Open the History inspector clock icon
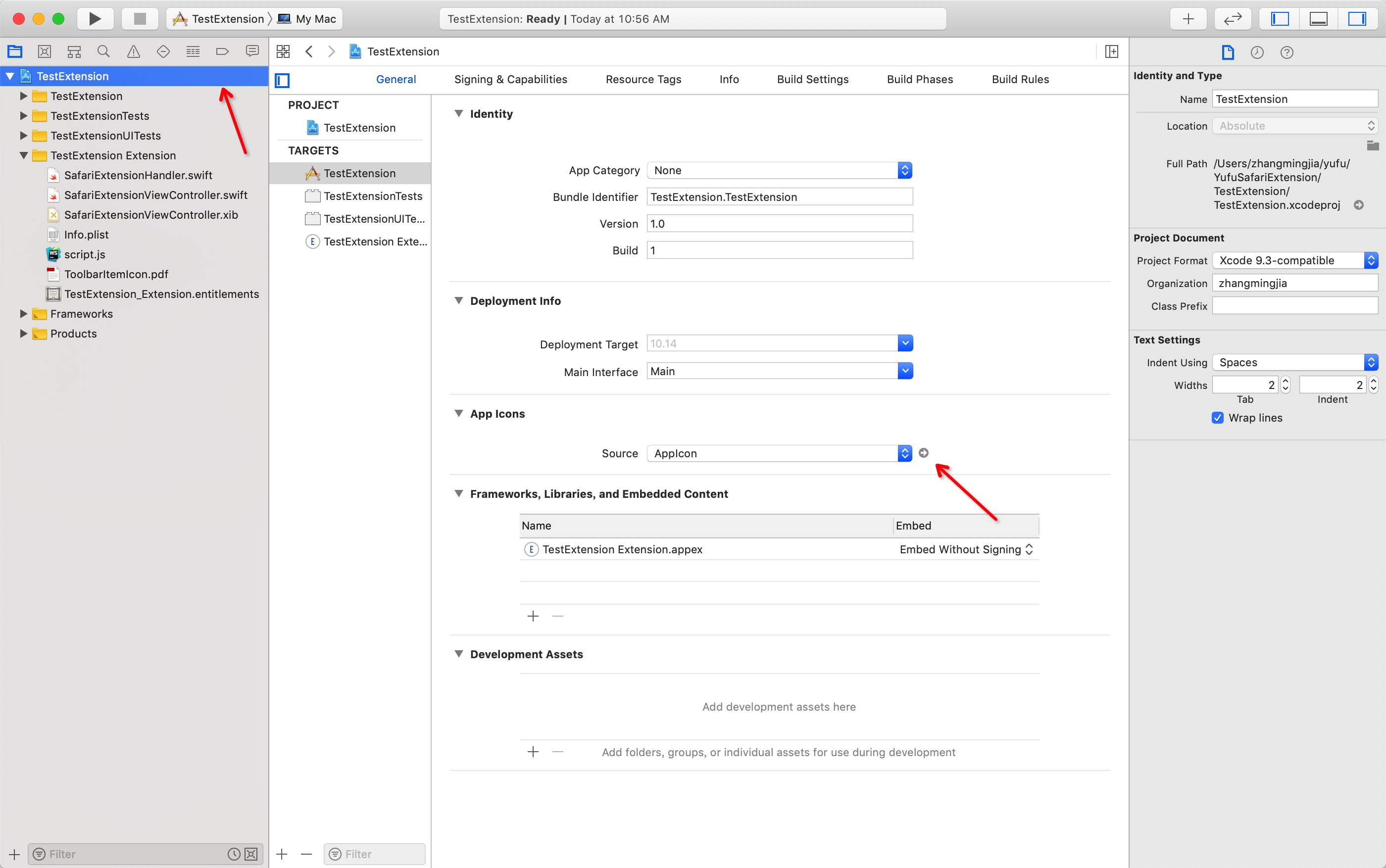The image size is (1386, 868). (x=1257, y=52)
